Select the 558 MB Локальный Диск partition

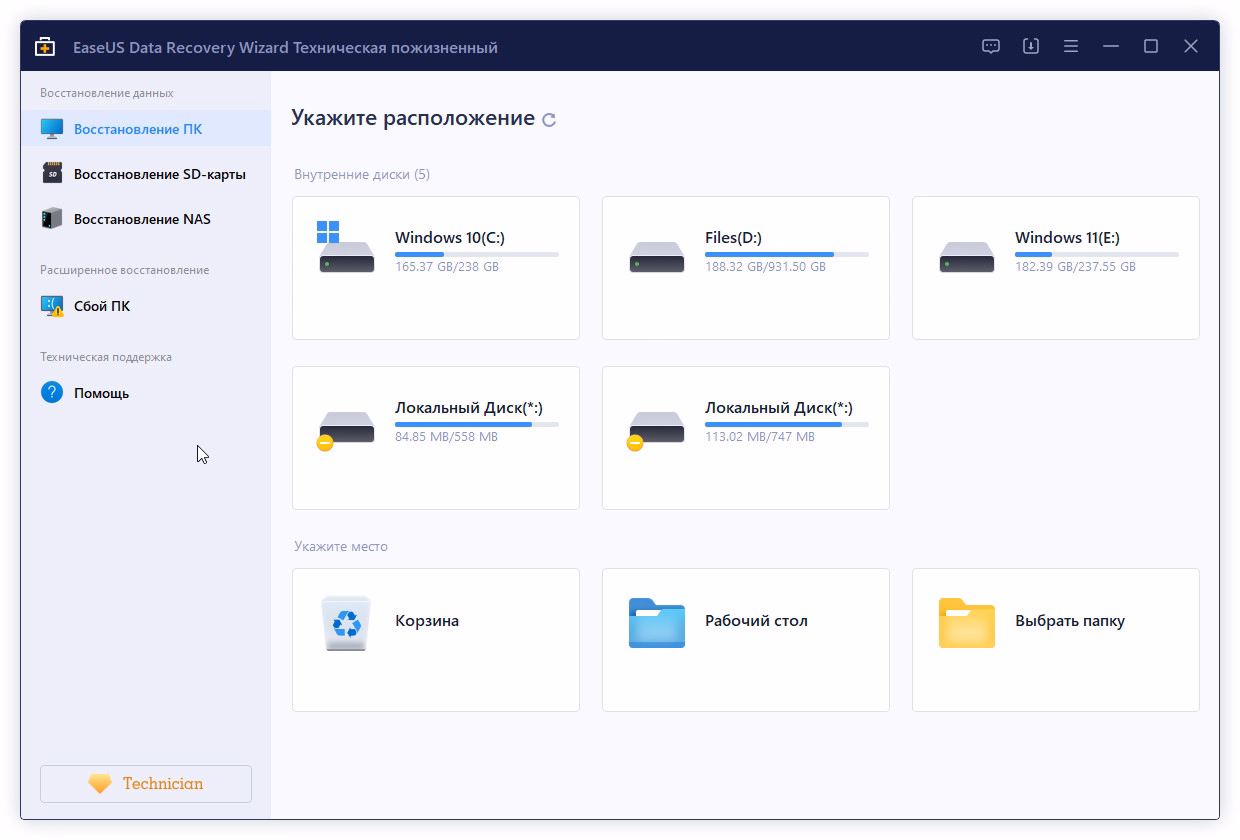(x=436, y=438)
